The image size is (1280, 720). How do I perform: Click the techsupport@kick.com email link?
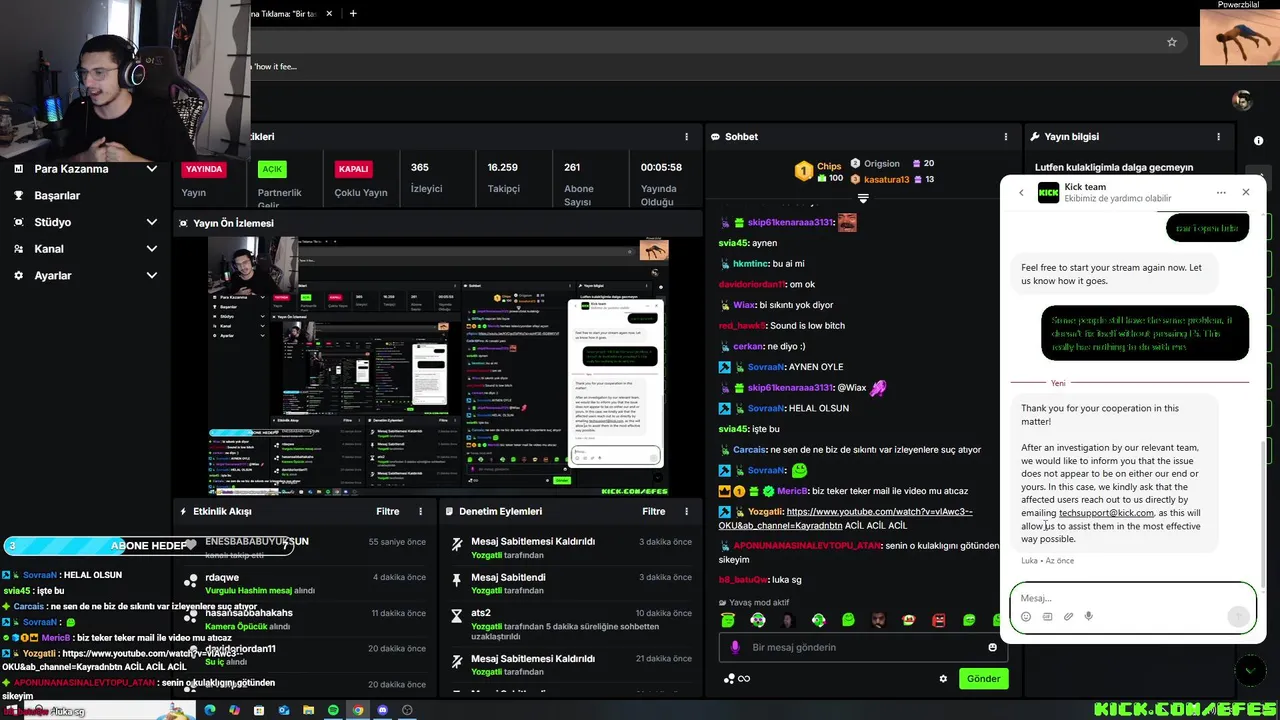(x=1106, y=513)
